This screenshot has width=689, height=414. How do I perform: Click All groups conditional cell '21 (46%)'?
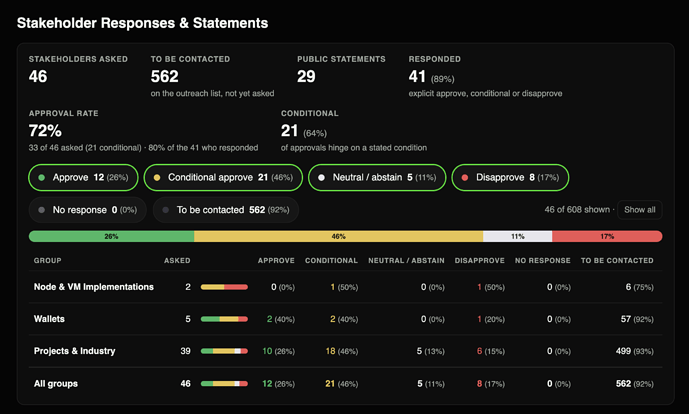point(342,384)
